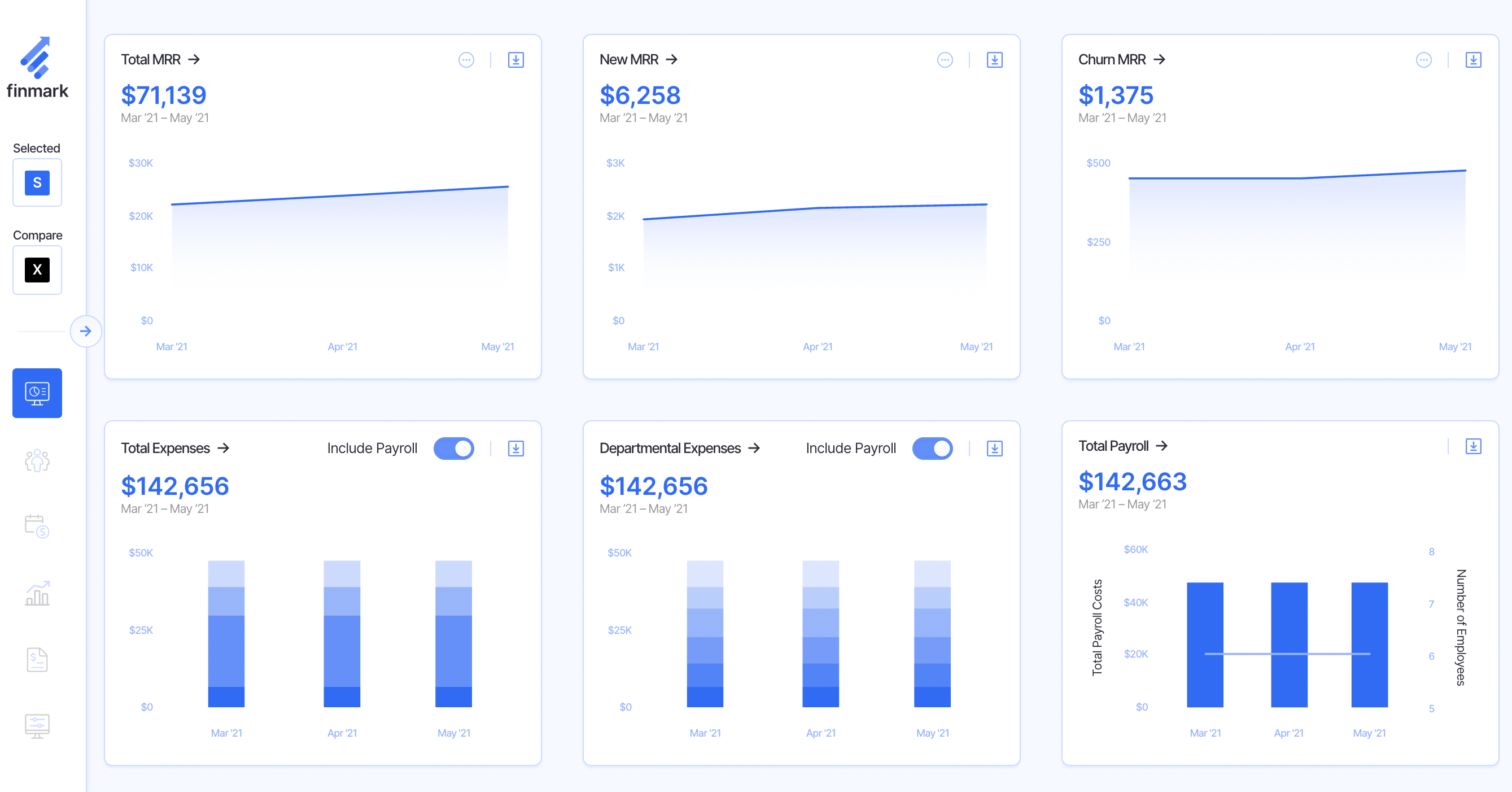Viewport: 1512px width, 792px height.
Task: Disable Include Payroll on Total Expenses
Action: click(454, 448)
